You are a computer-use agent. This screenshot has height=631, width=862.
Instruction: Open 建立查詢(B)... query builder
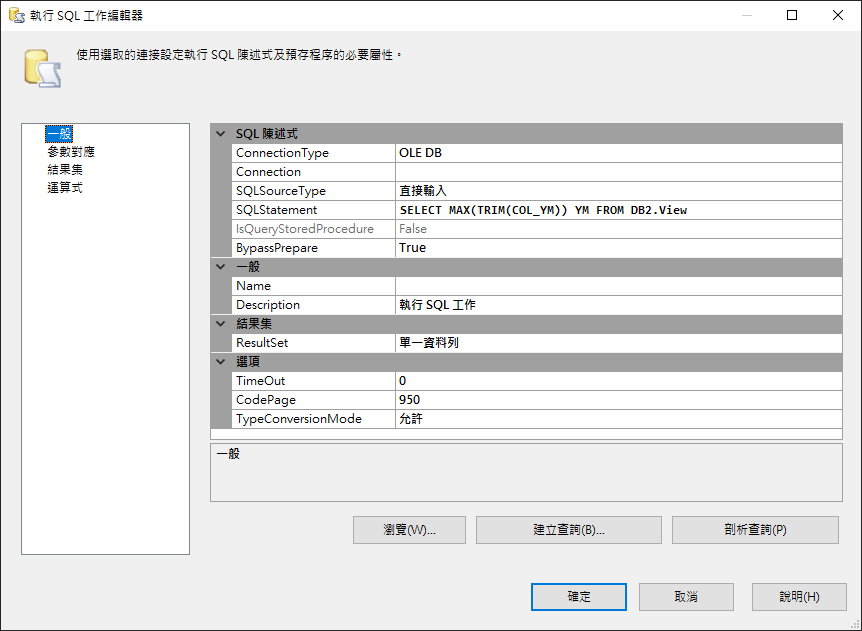(x=568, y=530)
